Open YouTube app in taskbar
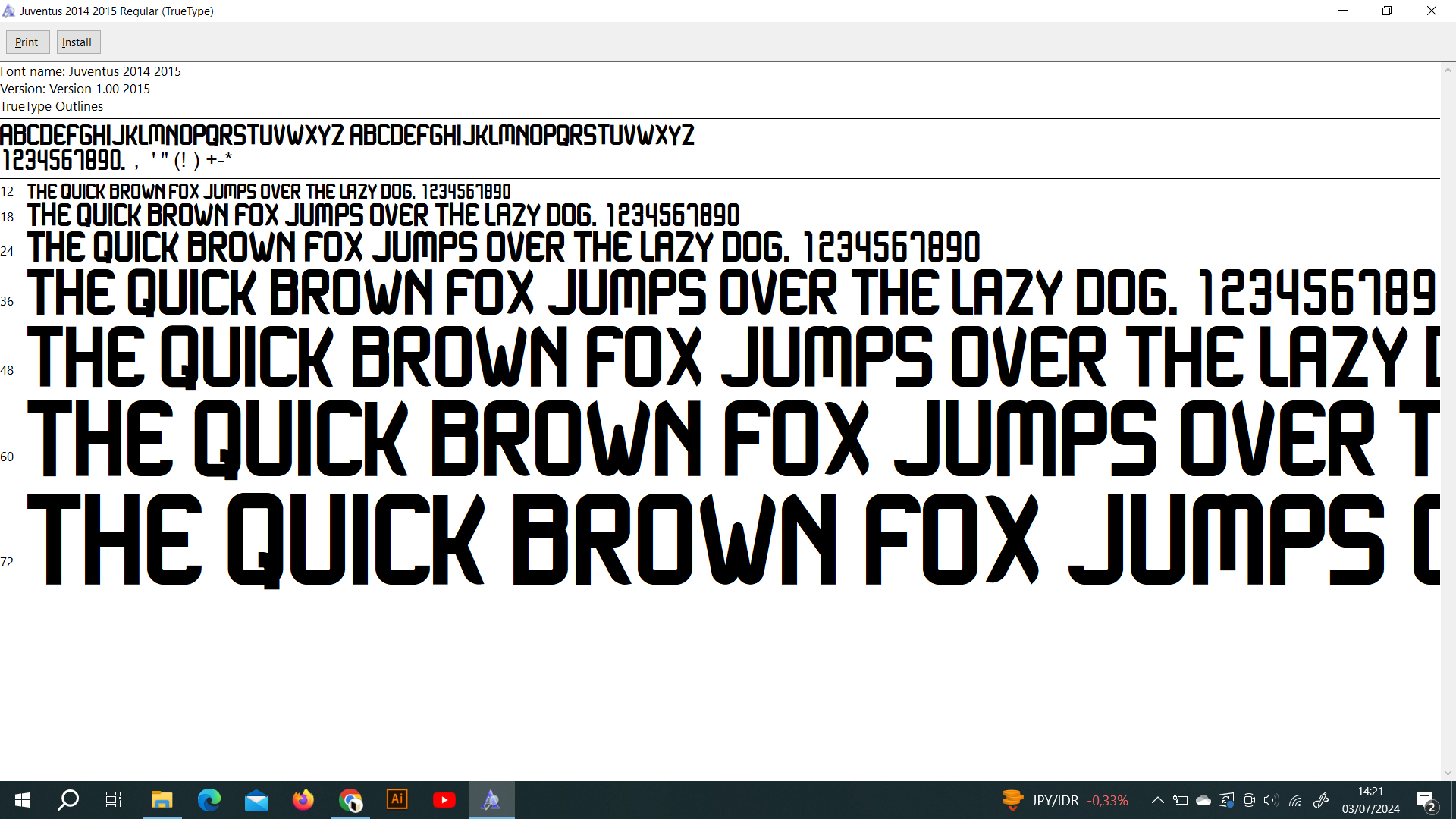Image resolution: width=1456 pixels, height=819 pixels. 444,800
